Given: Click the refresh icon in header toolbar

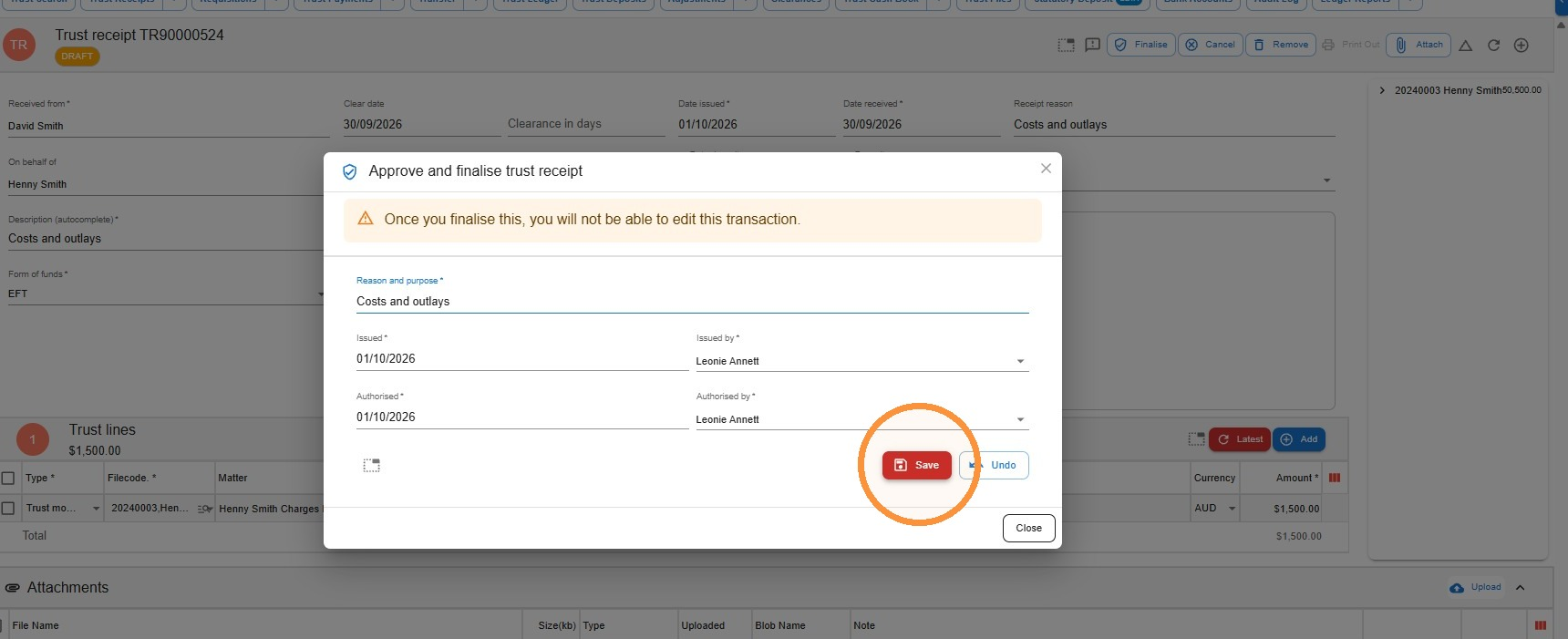Looking at the screenshot, I should 1493,46.
